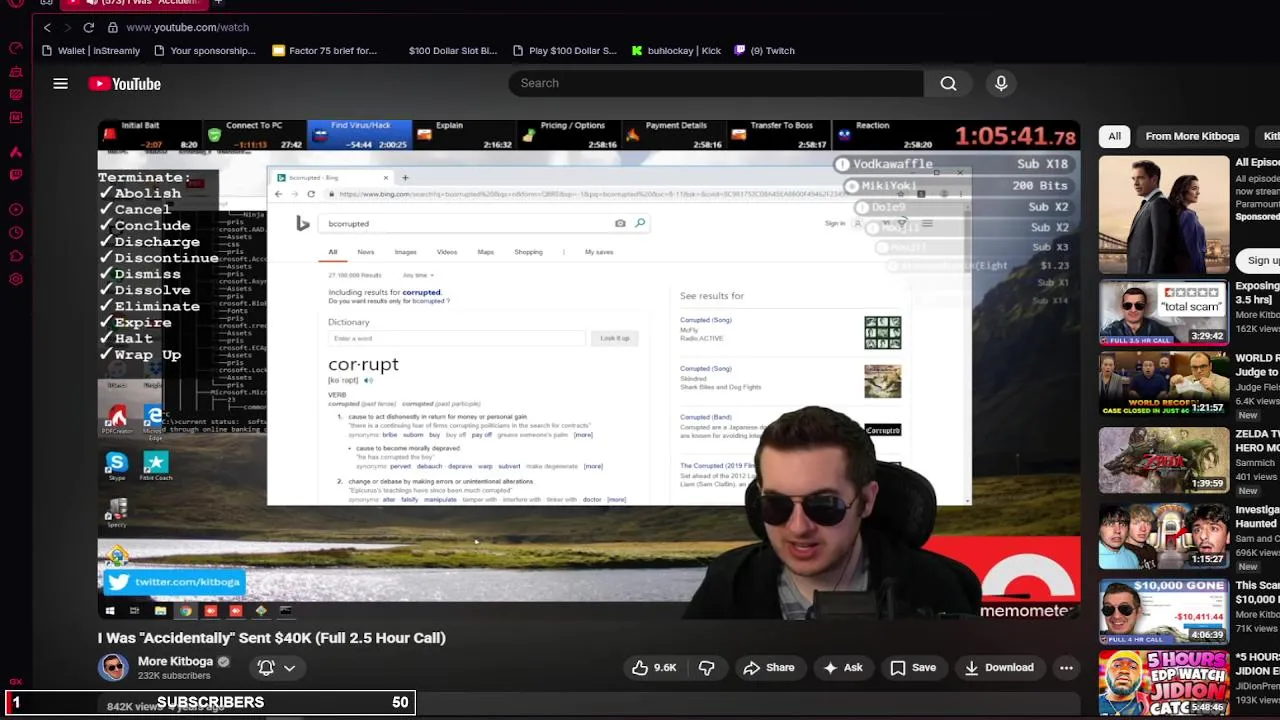Click the YouTube Search input field

click(x=716, y=83)
